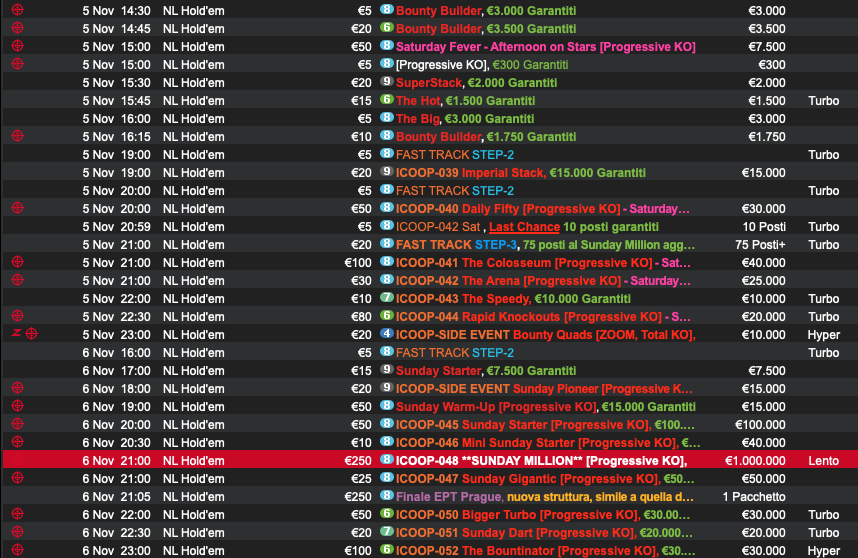
Task: Open the Sunday Warm-Up [Progressive KO] tournament
Action: [x=546, y=407]
